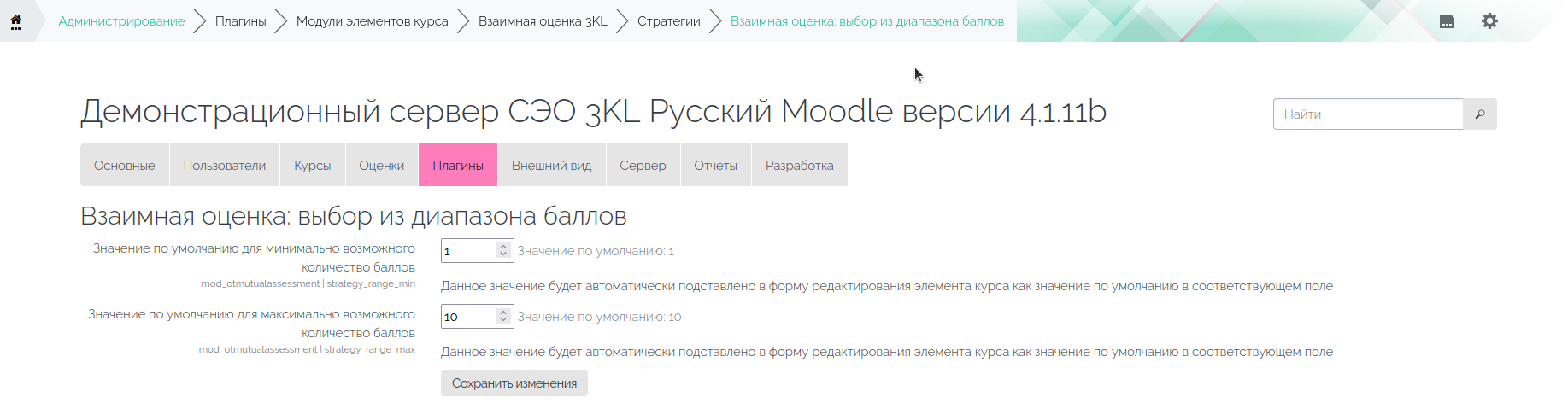Focus the Найти search field
The height and width of the screenshot is (409, 1568).
click(1368, 114)
